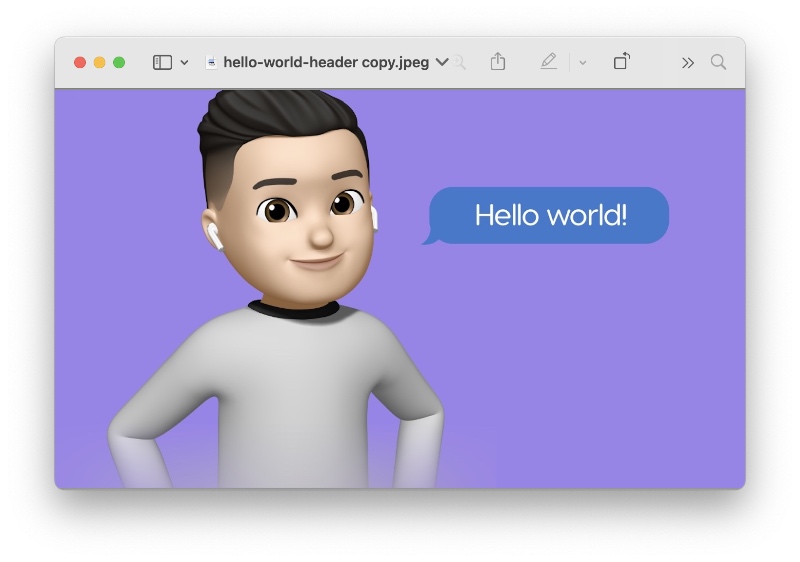Close the Preview window with red button

(x=80, y=62)
